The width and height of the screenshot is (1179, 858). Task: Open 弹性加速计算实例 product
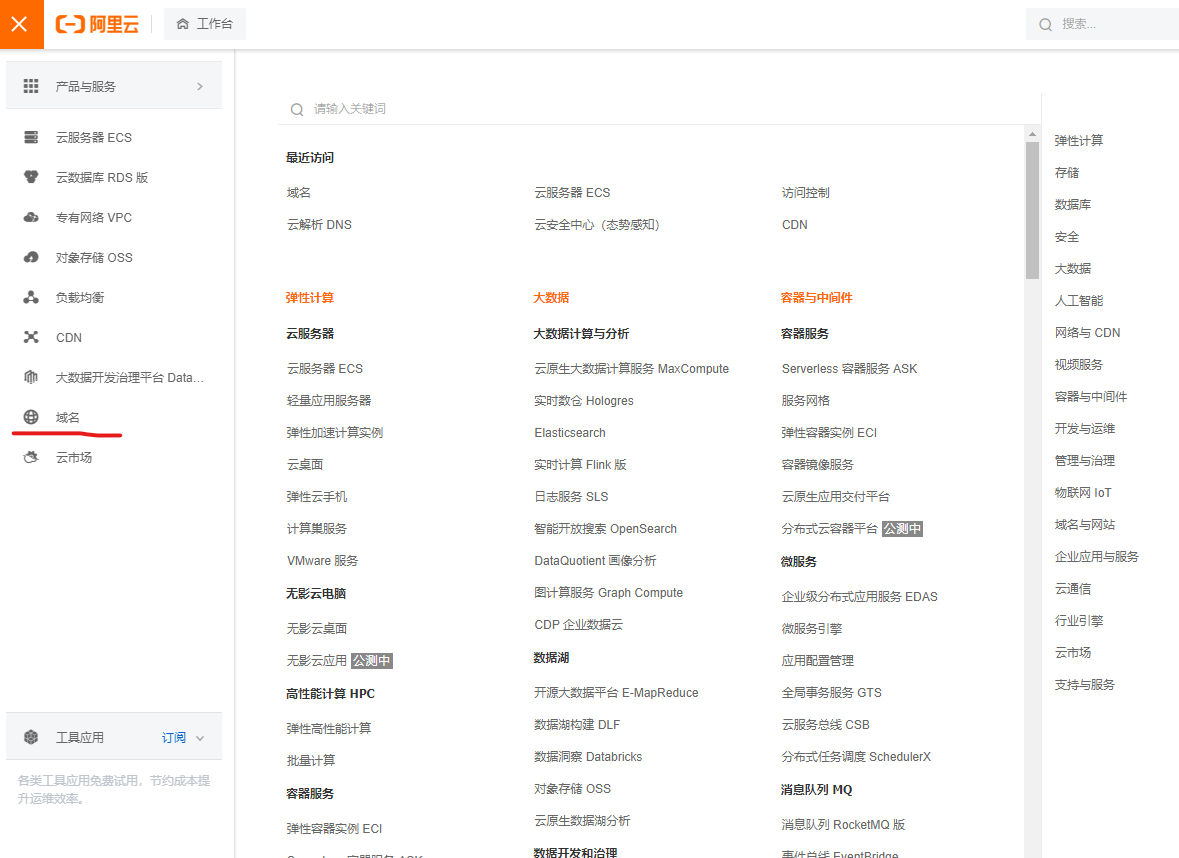click(x=335, y=432)
